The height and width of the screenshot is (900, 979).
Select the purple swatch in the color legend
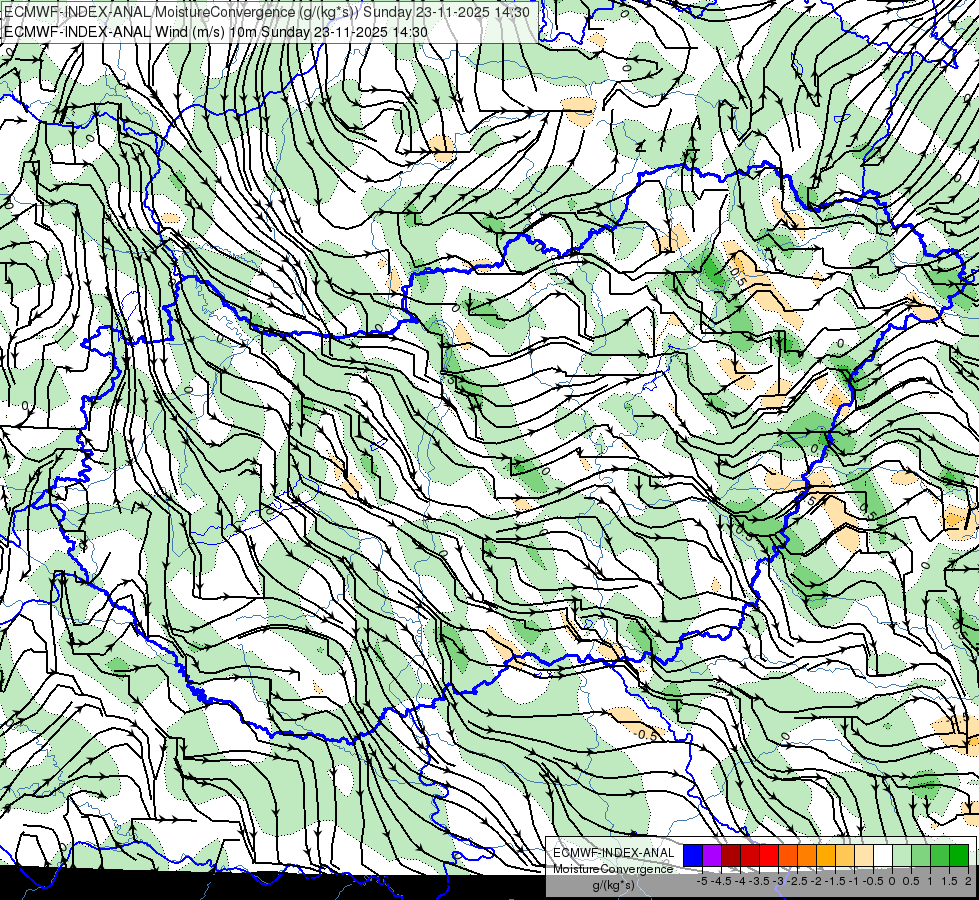click(712, 855)
